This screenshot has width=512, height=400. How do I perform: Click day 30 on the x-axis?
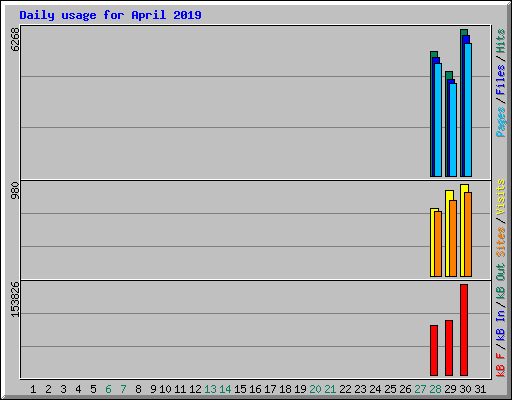coord(465,389)
